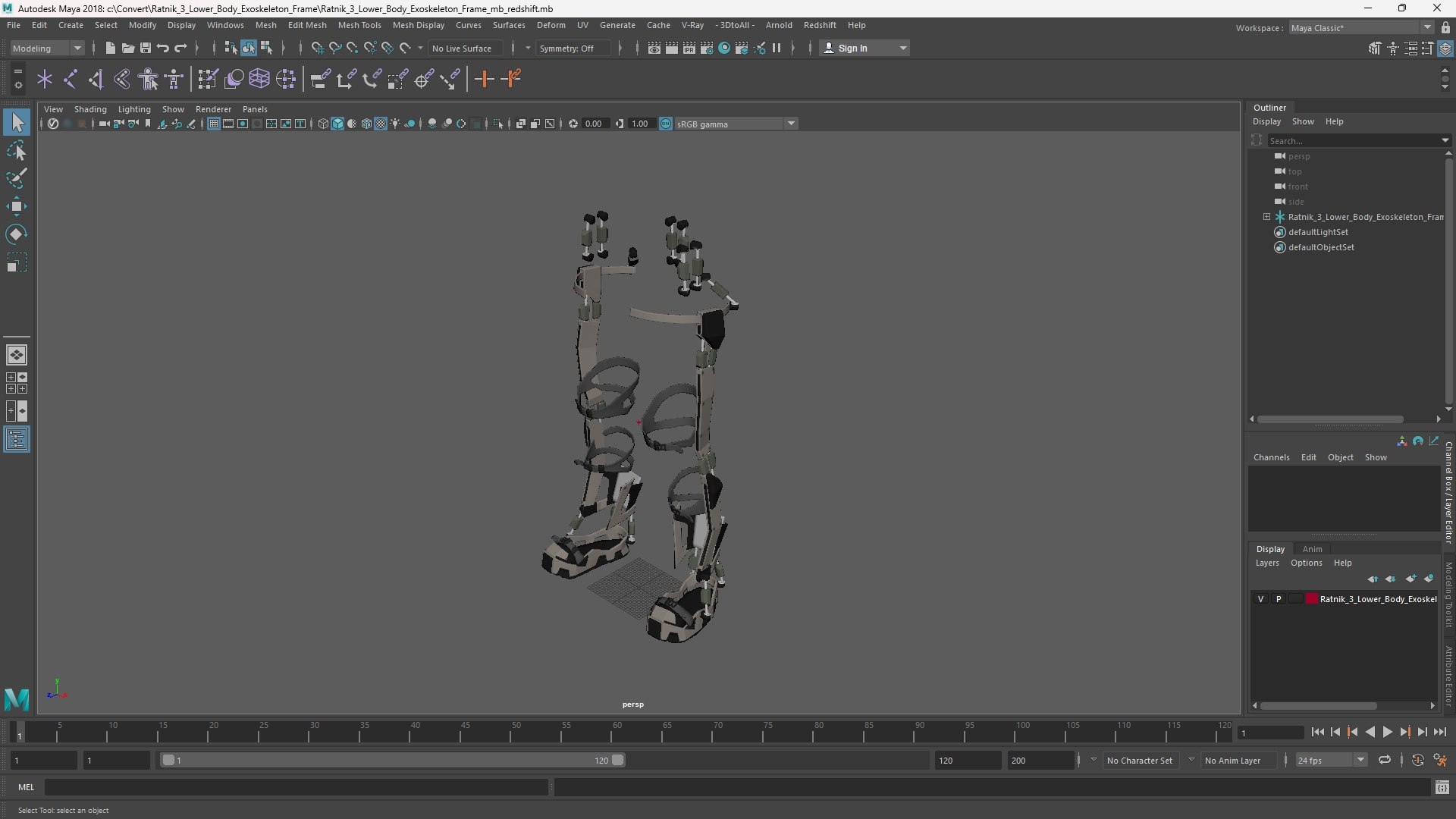Viewport: 1456px width, 819px height.
Task: Open the Redshift menu
Action: pyautogui.click(x=820, y=25)
